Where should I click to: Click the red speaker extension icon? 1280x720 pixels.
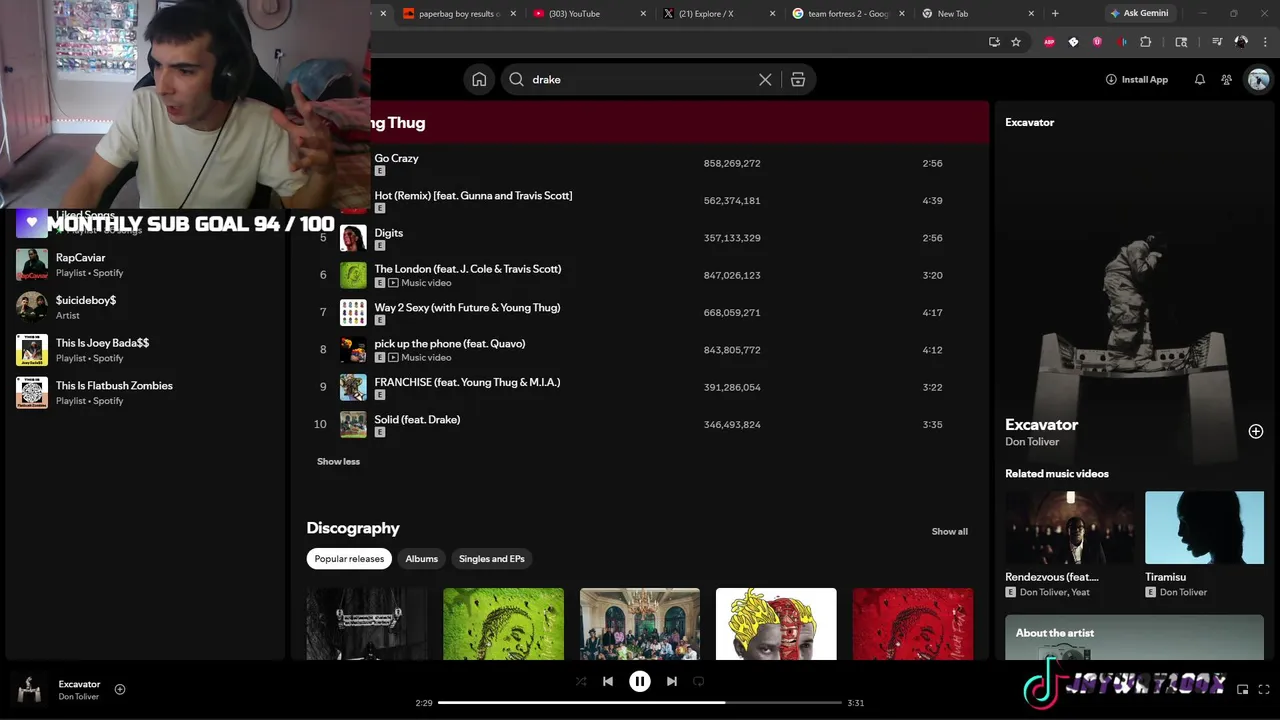click(1122, 42)
